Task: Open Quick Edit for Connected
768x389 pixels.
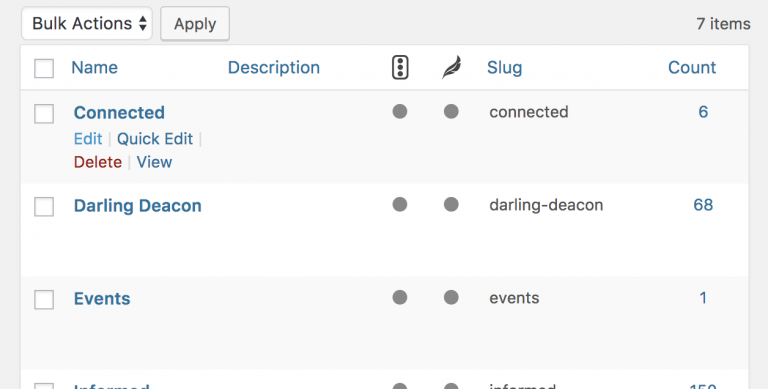Action: tap(155, 139)
